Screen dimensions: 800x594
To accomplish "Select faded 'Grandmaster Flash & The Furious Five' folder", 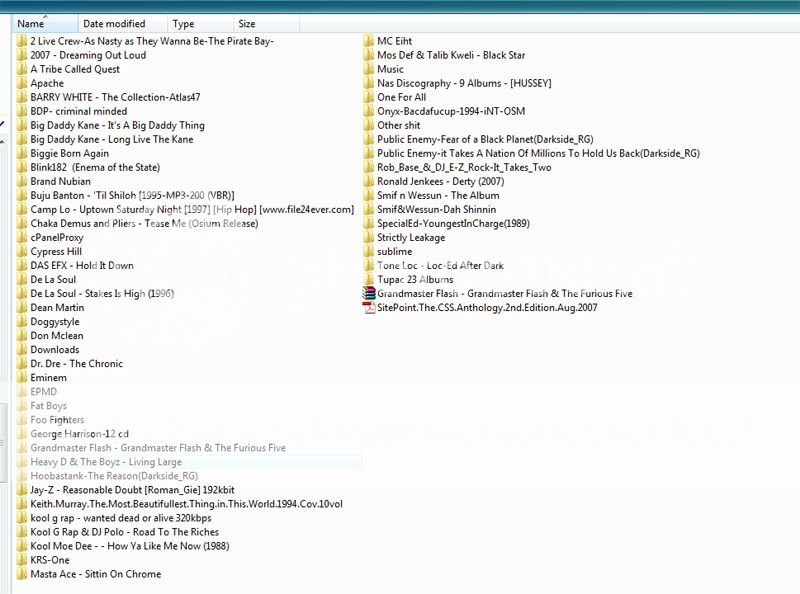I will tap(158, 448).
